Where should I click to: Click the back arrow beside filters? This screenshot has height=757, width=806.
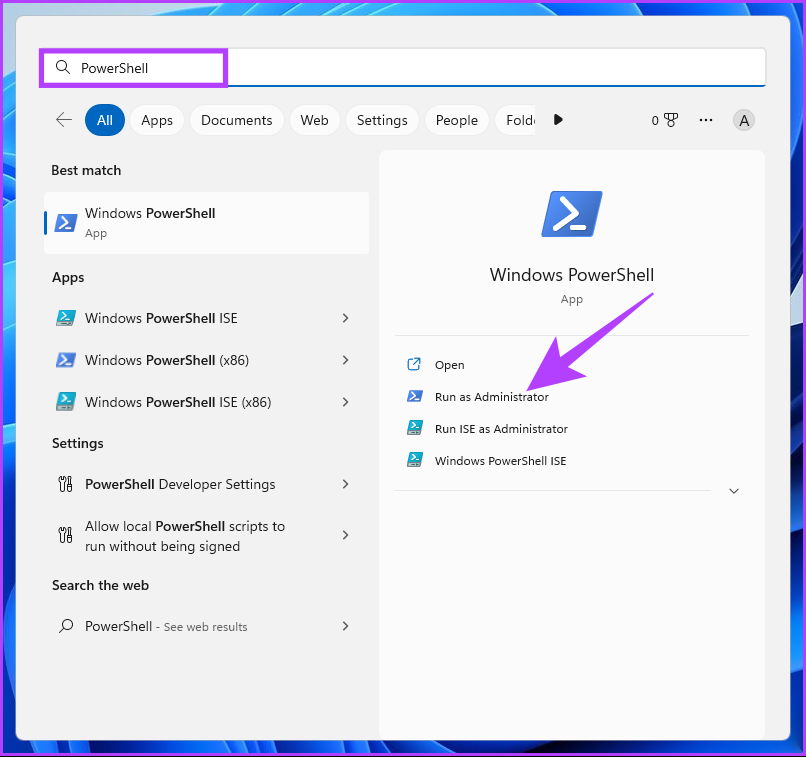(64, 120)
